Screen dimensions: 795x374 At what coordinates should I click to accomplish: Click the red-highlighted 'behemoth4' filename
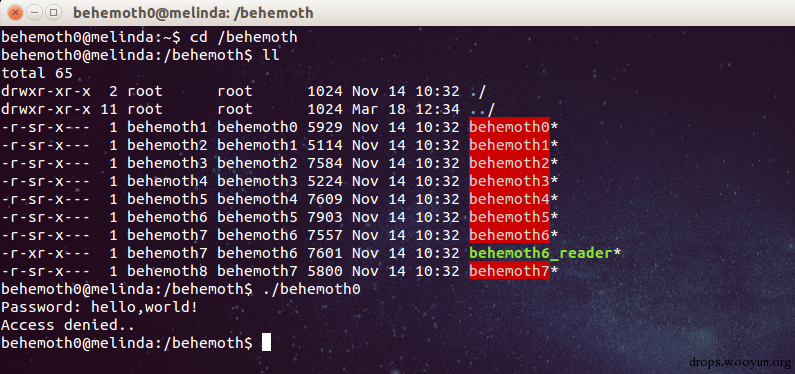[510, 199]
